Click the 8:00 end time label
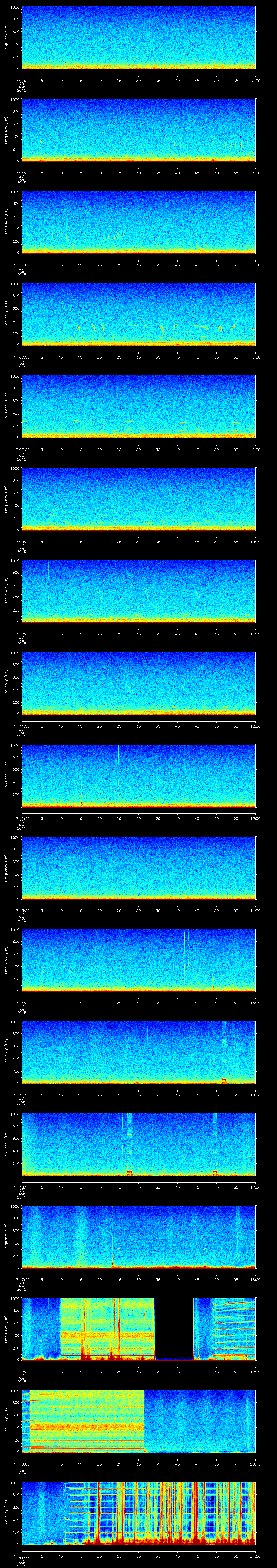The image size is (277, 1568). (256, 357)
